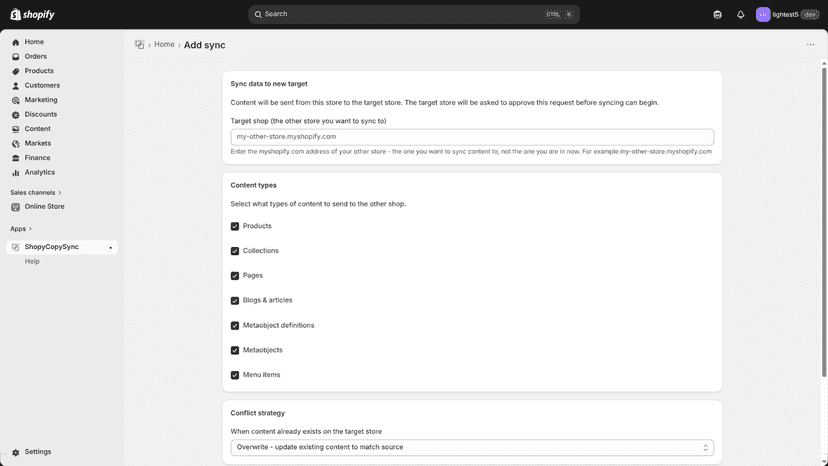Uncheck the Metaobject definitions checkbox

pos(235,325)
